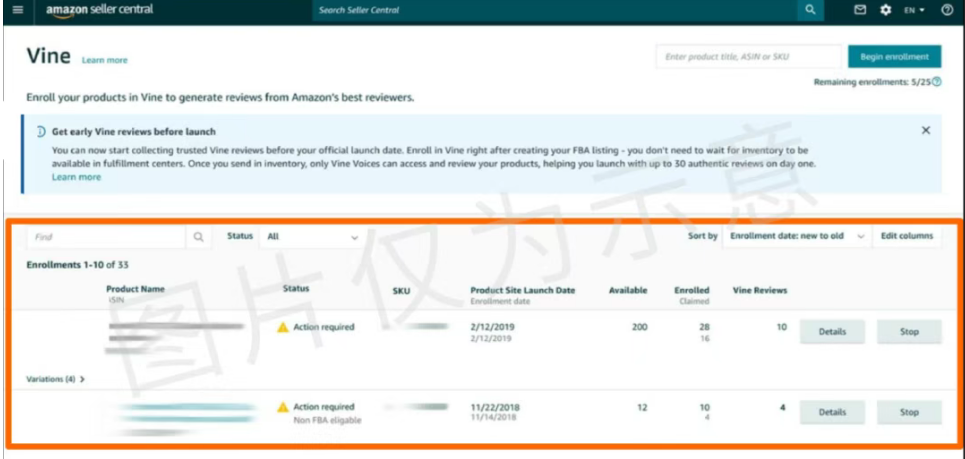Click the Seller Central search magnifier icon
The height and width of the screenshot is (459, 965).
click(810, 10)
